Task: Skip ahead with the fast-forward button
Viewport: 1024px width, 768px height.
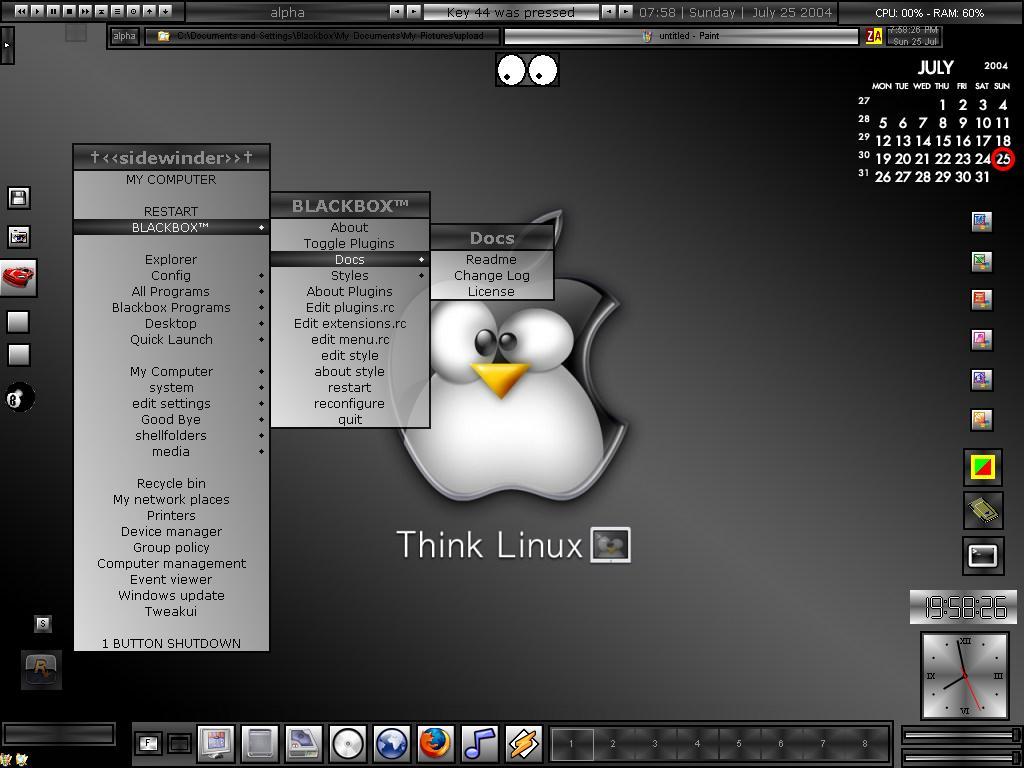Action: (85, 11)
